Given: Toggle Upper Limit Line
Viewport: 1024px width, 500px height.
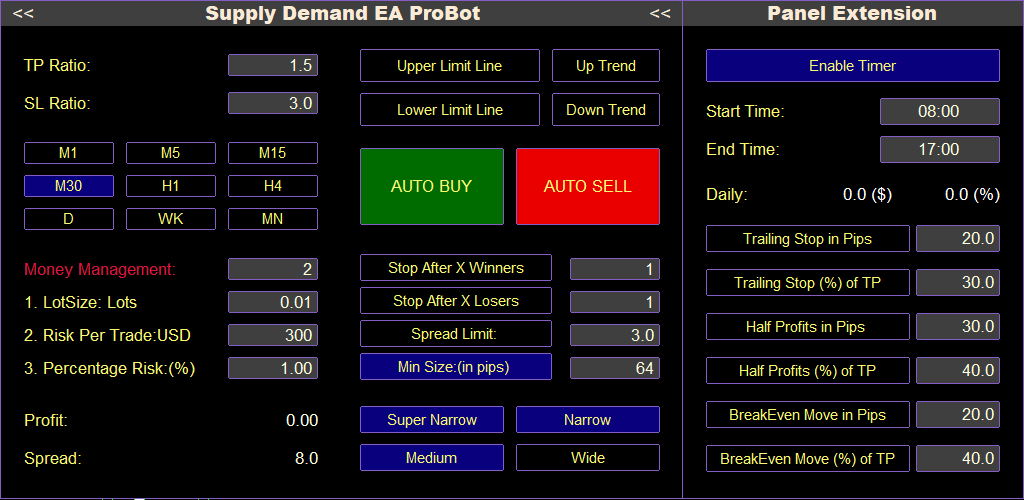Looking at the screenshot, I should (x=449, y=66).
